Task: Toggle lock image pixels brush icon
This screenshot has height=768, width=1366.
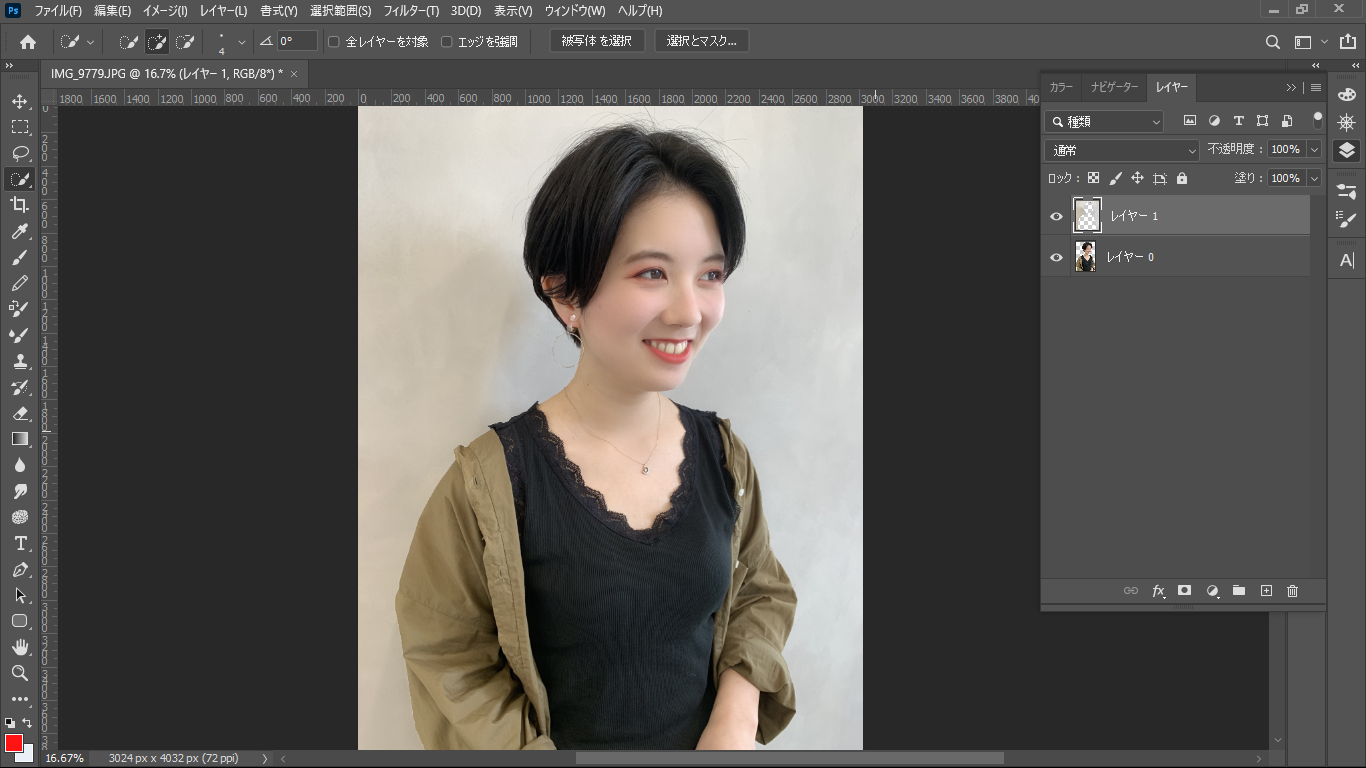Action: (1115, 178)
